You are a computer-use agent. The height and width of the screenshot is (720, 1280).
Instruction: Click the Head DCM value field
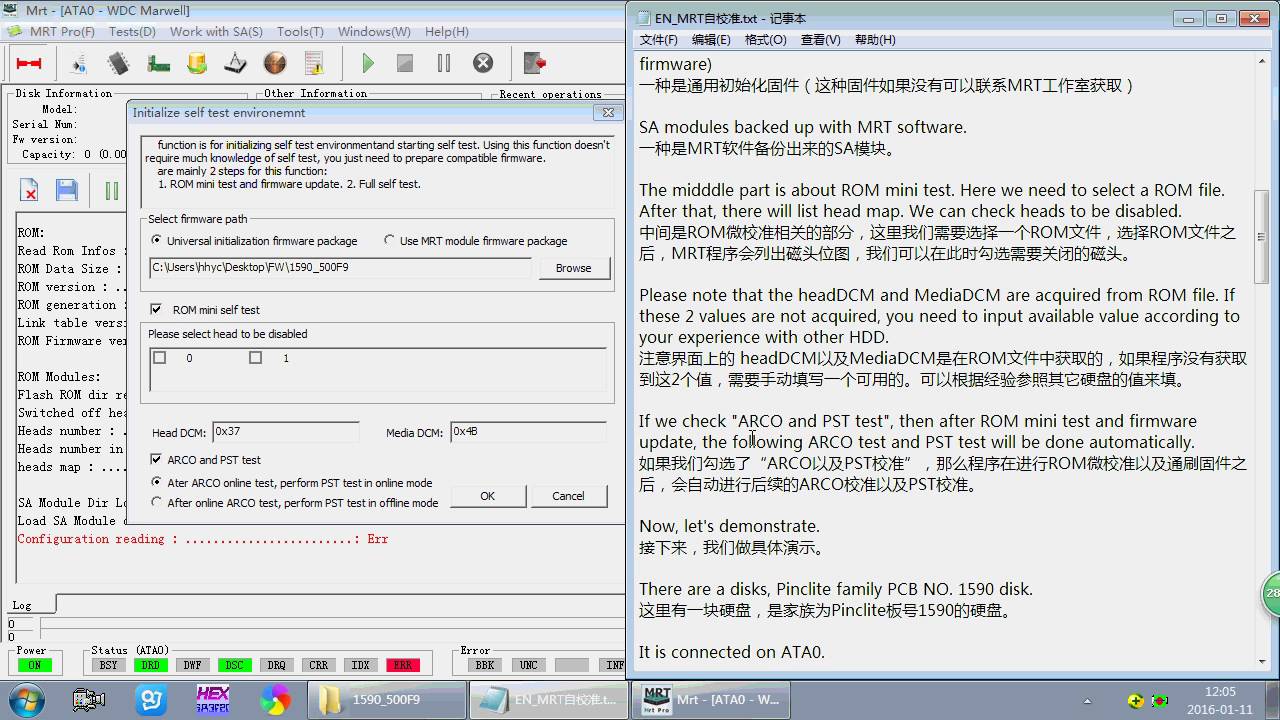(x=285, y=432)
